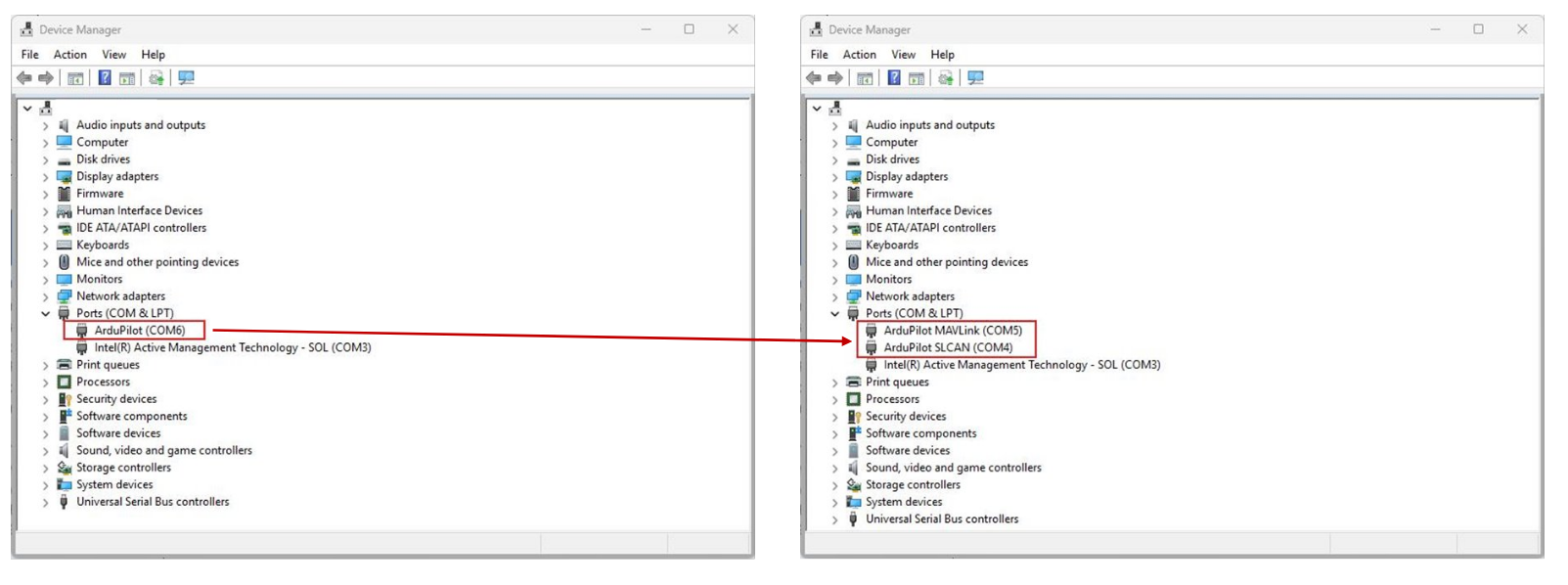Viewport: 1568px width, 585px height.
Task: Click Back arrow in right window toolbar
Action: pos(814,78)
